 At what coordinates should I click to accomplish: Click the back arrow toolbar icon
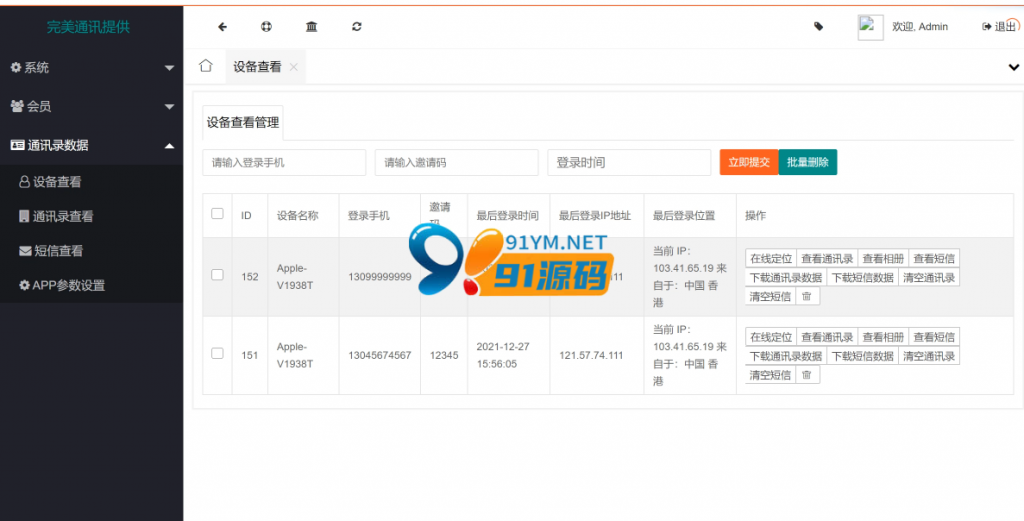pos(222,27)
